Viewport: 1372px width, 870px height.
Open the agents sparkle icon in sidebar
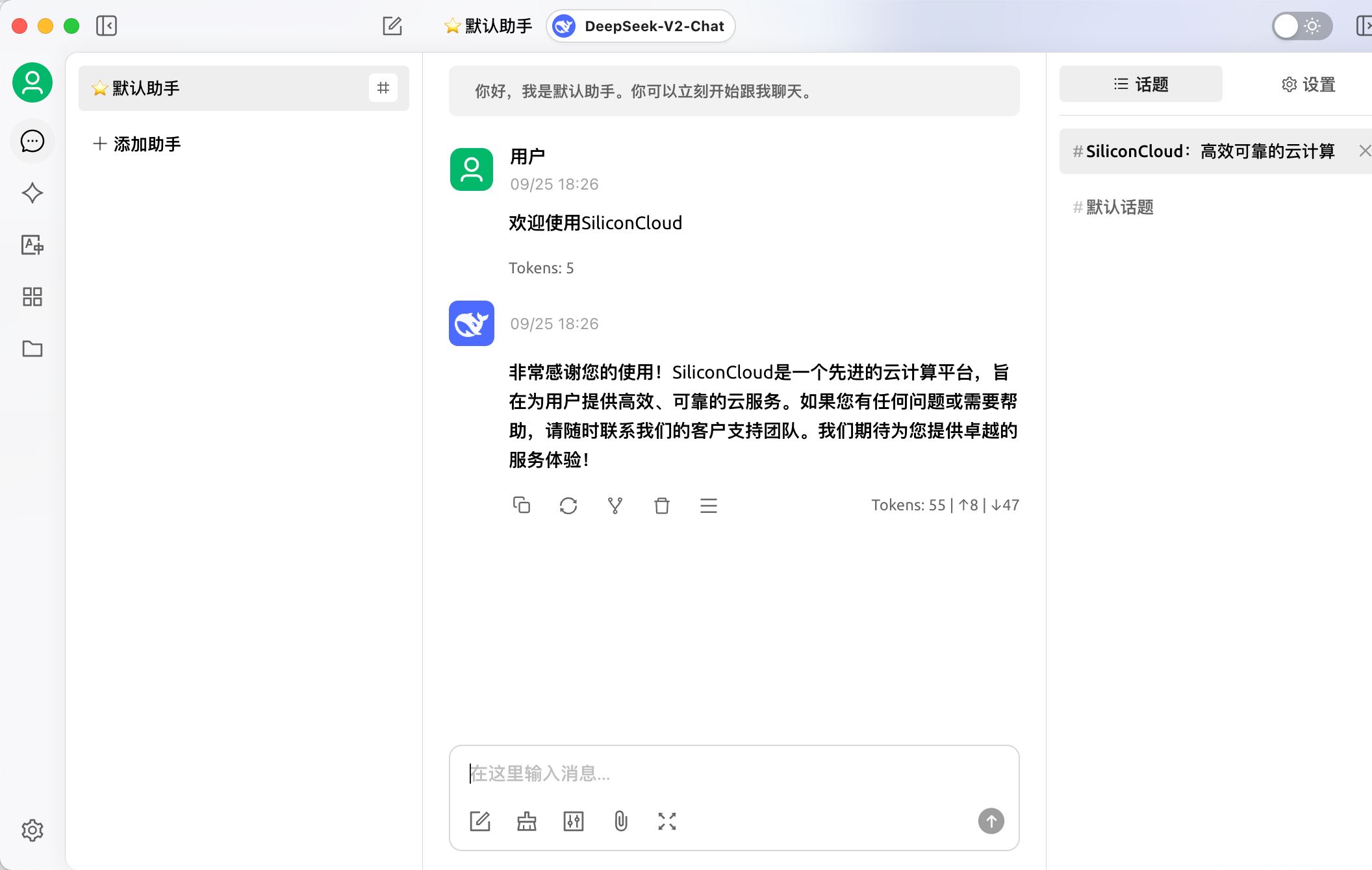32,193
